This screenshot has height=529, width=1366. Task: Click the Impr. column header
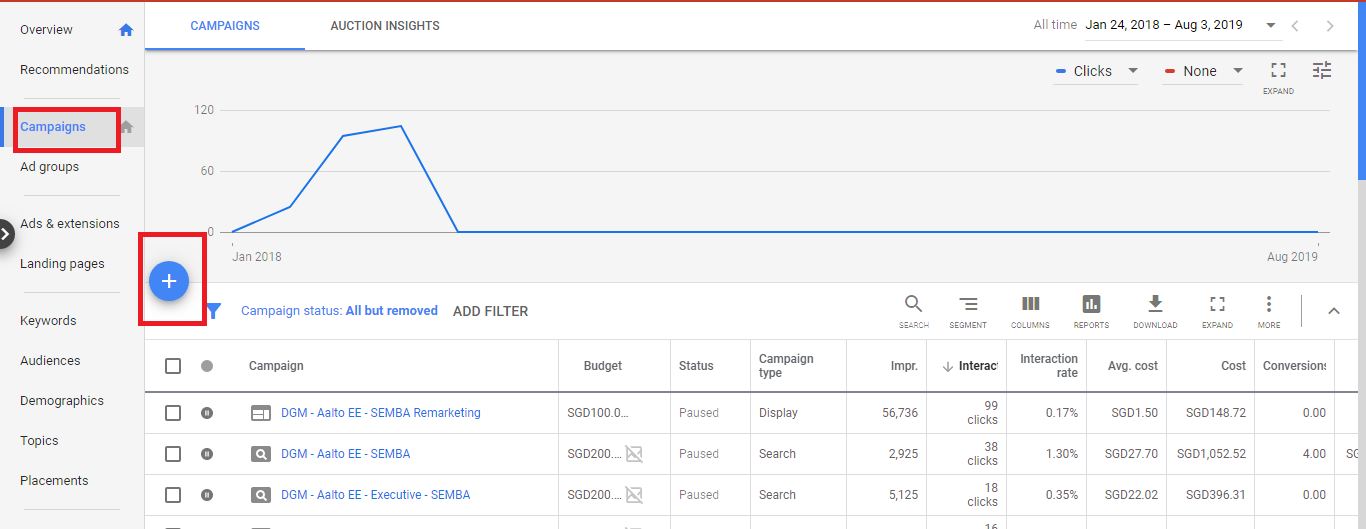(904, 366)
